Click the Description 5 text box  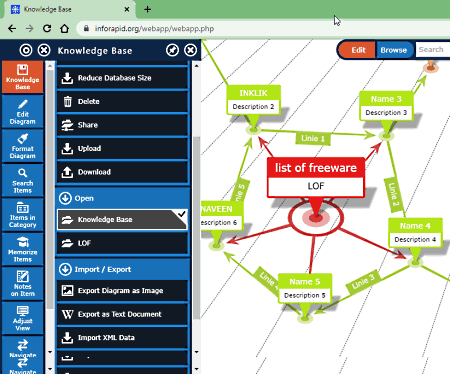(x=305, y=296)
